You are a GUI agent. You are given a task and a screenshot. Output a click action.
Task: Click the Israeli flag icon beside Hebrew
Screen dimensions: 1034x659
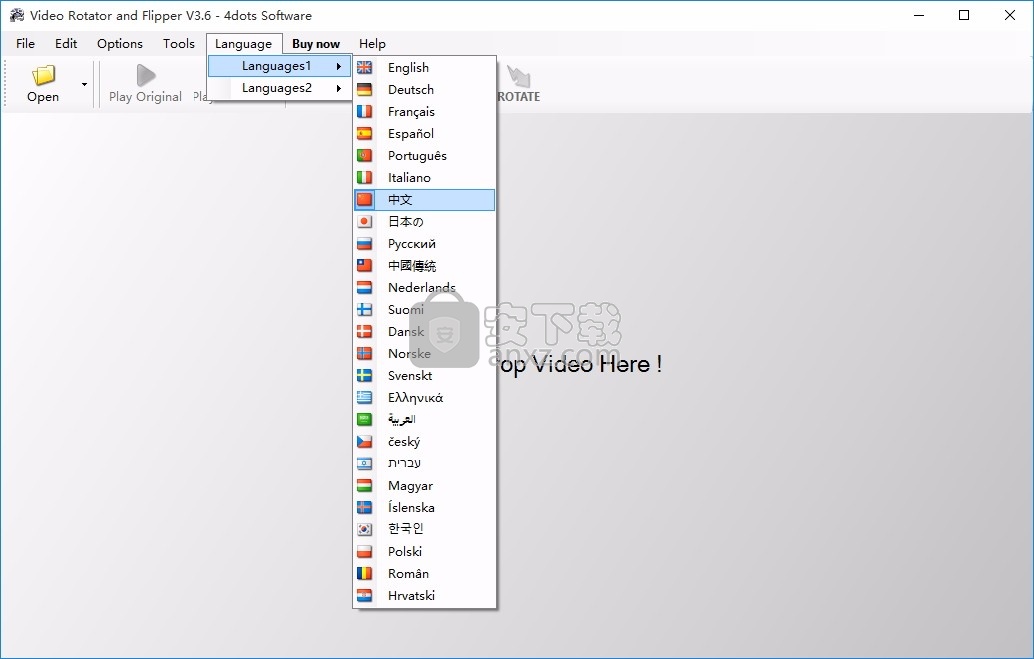pyautogui.click(x=364, y=463)
